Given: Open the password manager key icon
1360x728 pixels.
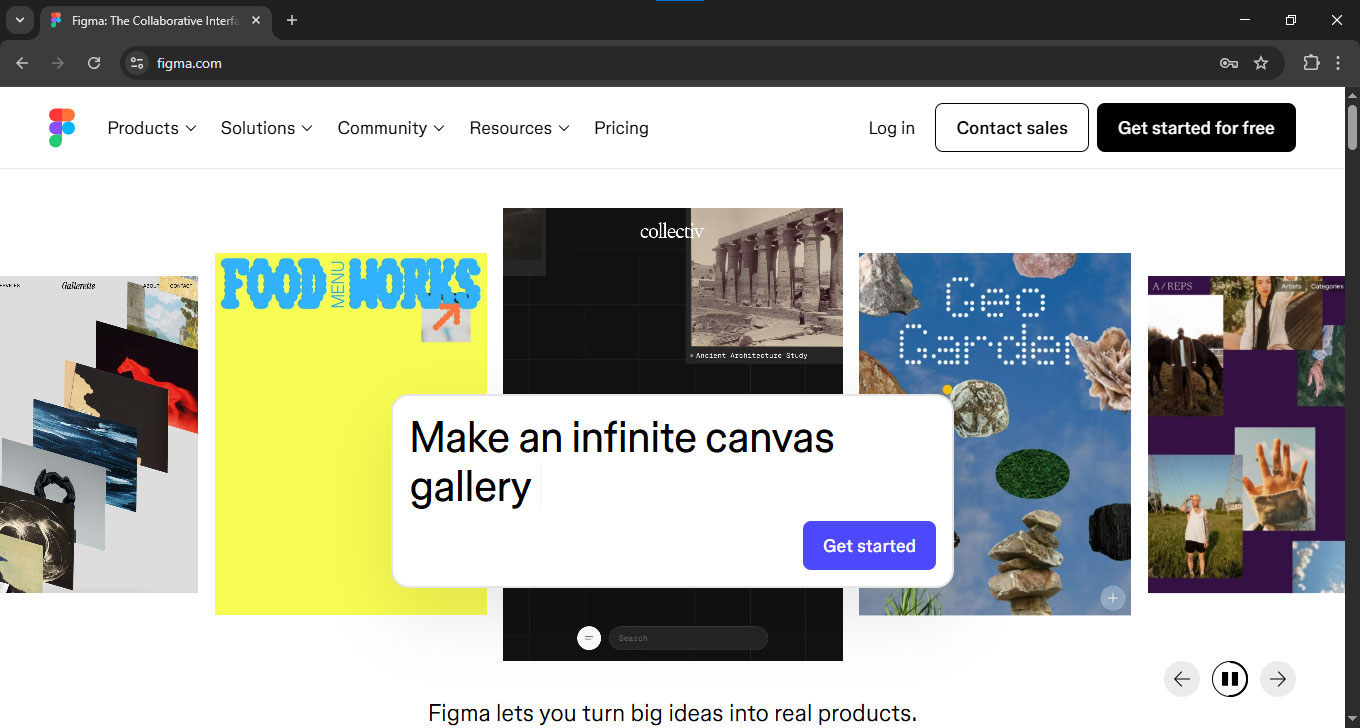Looking at the screenshot, I should coord(1229,63).
